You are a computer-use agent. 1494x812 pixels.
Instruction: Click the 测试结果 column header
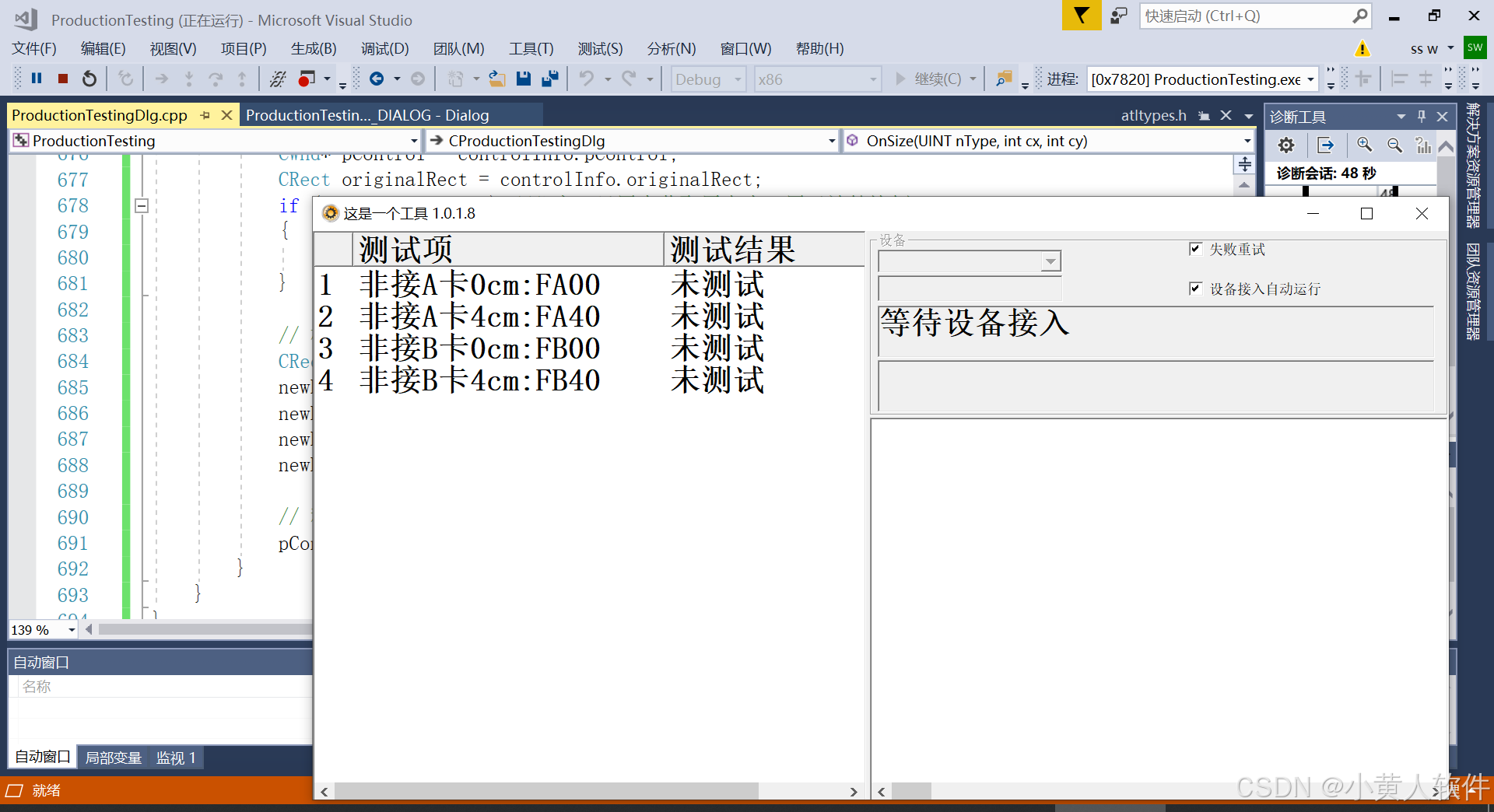click(x=763, y=250)
